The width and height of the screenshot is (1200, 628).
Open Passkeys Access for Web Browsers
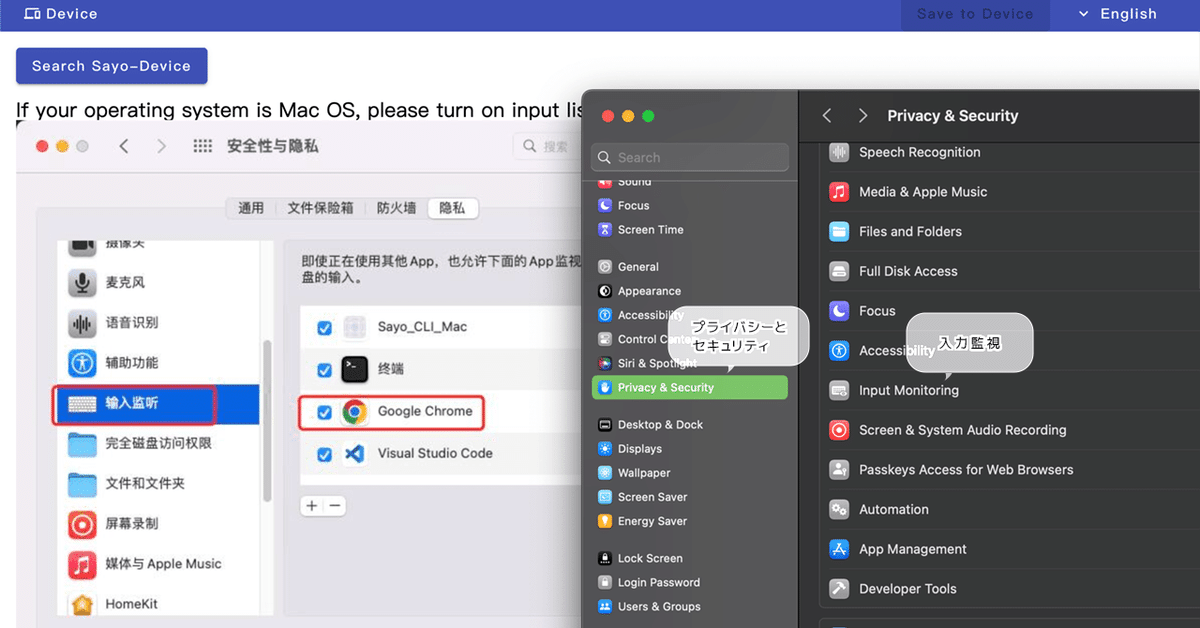(1010, 470)
